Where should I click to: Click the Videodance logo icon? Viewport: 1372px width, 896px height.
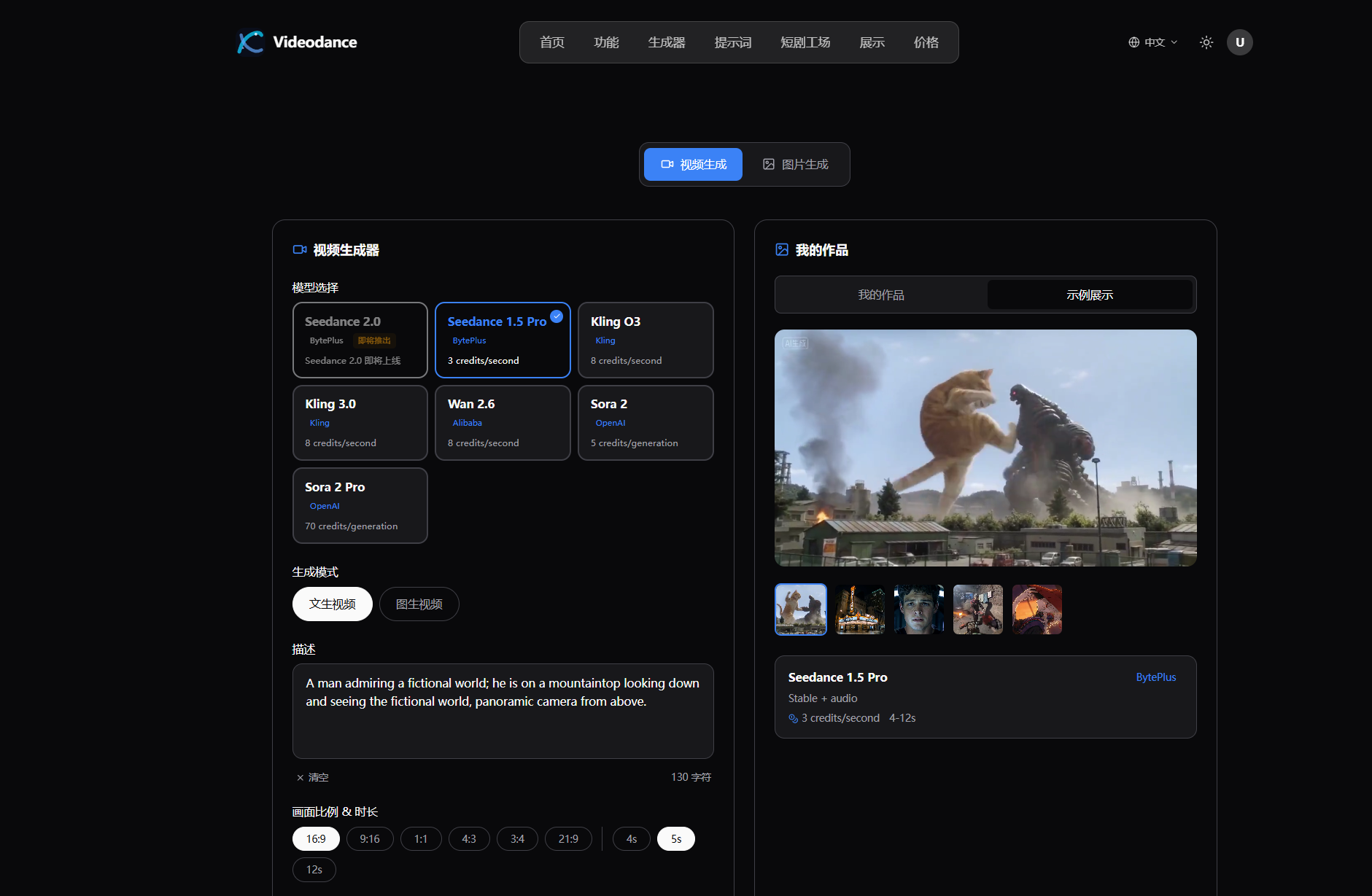point(249,42)
